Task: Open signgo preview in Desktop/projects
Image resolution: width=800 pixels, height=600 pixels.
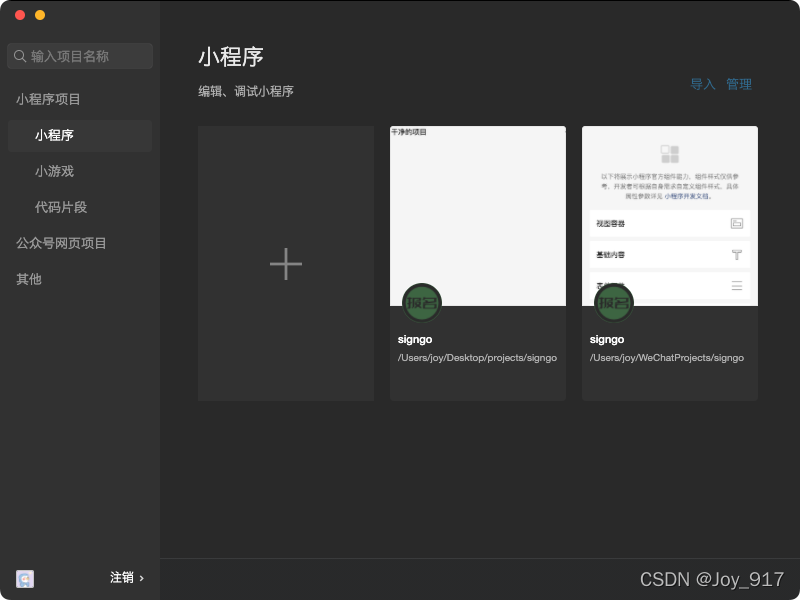Action: (478, 216)
